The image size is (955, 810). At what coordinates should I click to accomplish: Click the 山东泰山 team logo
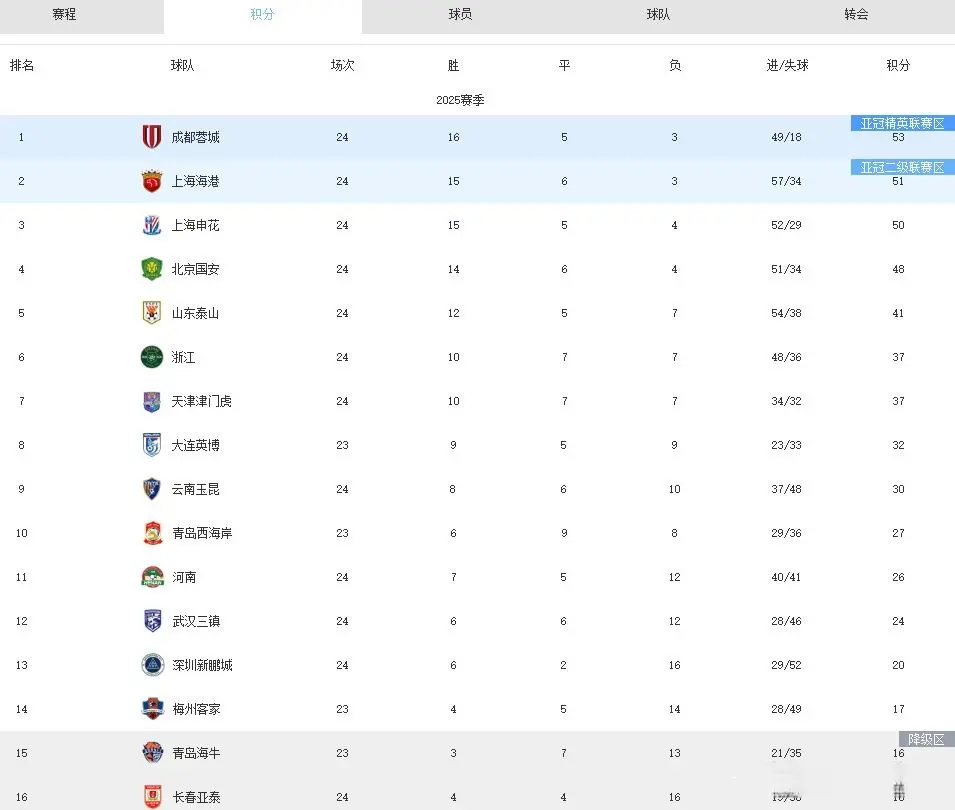pyautogui.click(x=150, y=313)
